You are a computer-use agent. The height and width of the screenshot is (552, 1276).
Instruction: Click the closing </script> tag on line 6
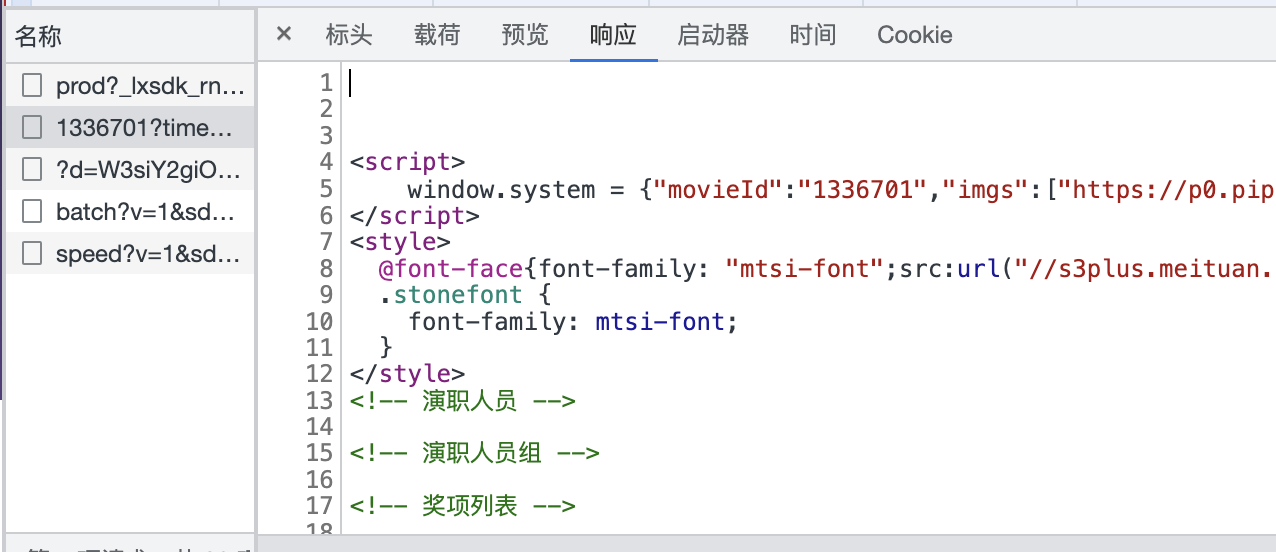click(415, 216)
